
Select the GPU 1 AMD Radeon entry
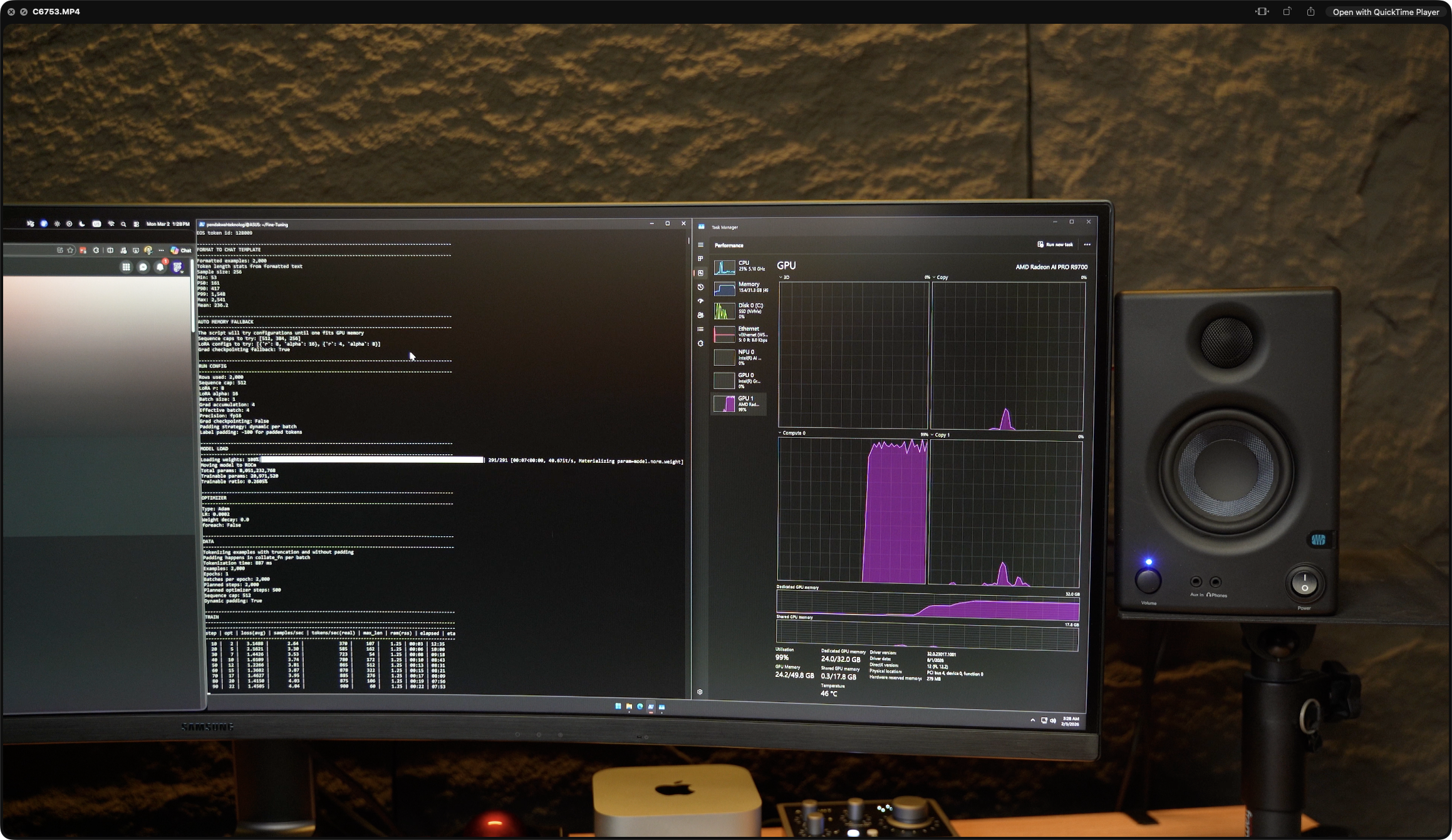[738, 403]
